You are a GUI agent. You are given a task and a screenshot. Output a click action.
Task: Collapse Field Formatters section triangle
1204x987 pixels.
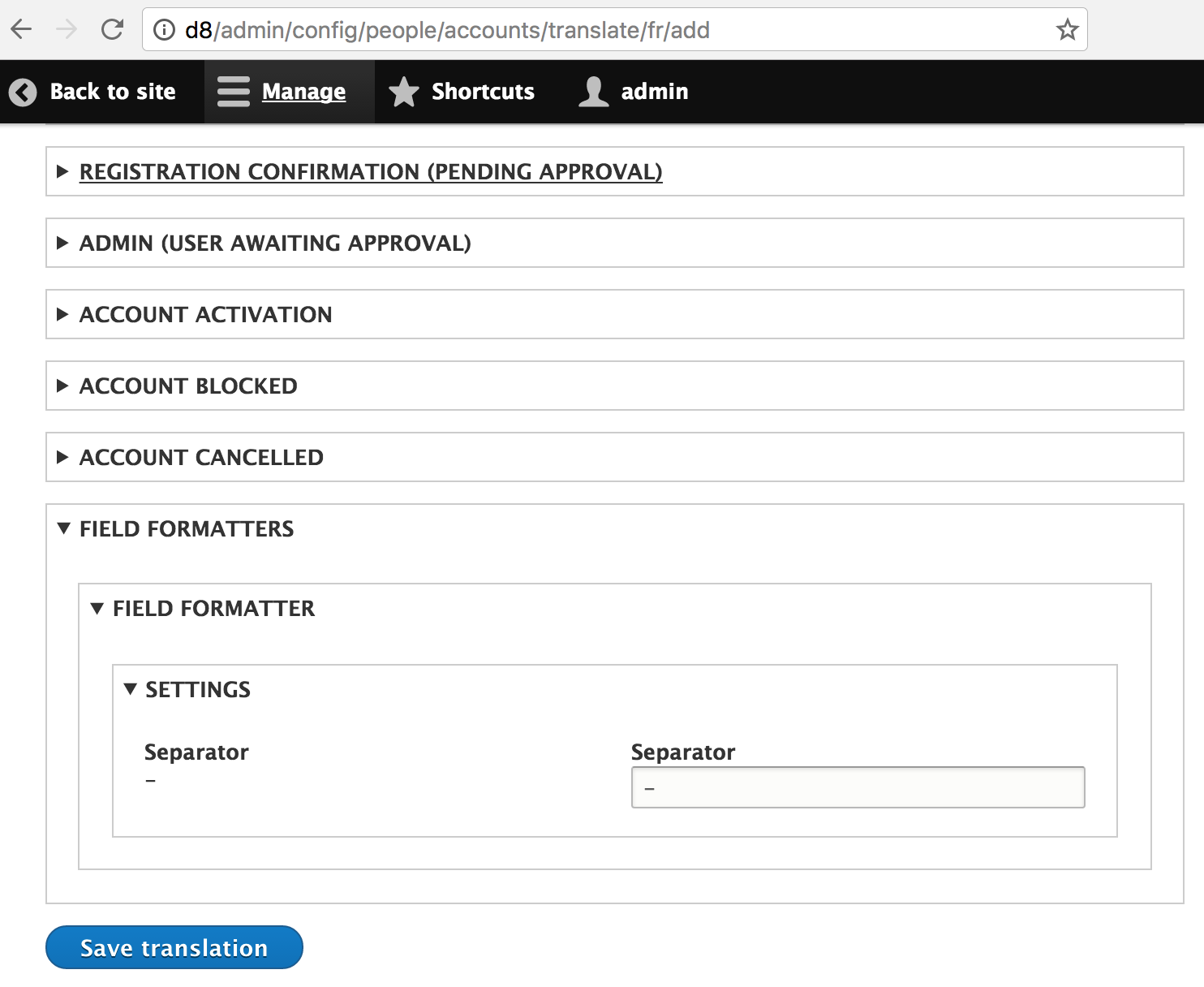click(64, 528)
